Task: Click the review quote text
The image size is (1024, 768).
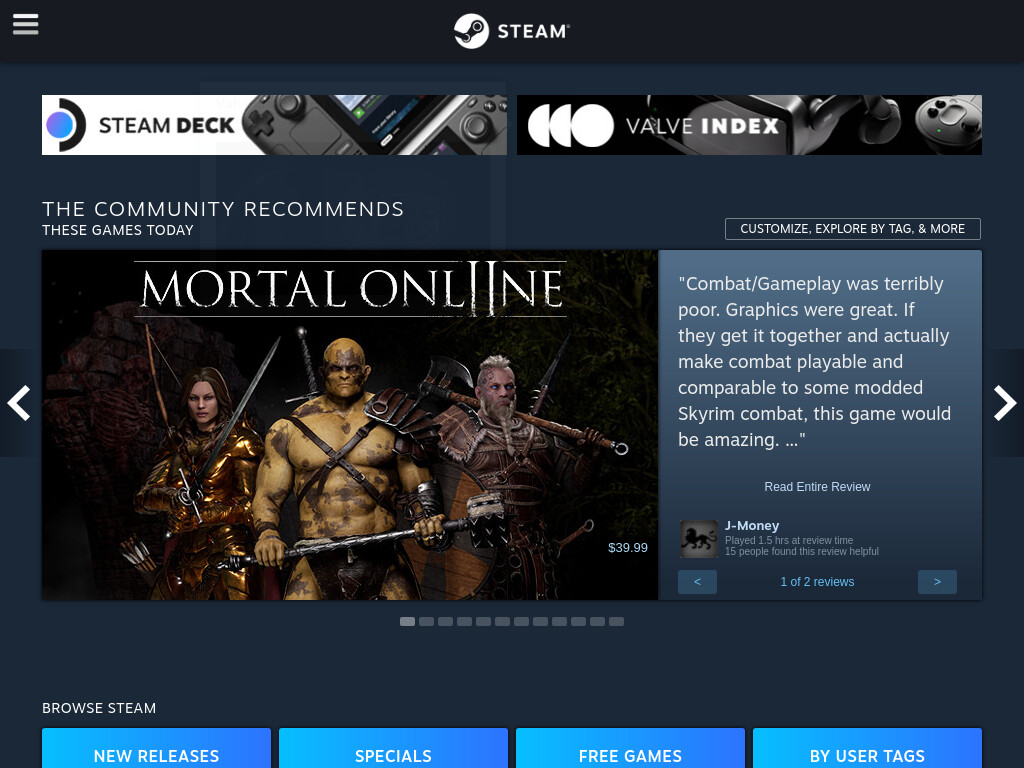Action: [814, 362]
